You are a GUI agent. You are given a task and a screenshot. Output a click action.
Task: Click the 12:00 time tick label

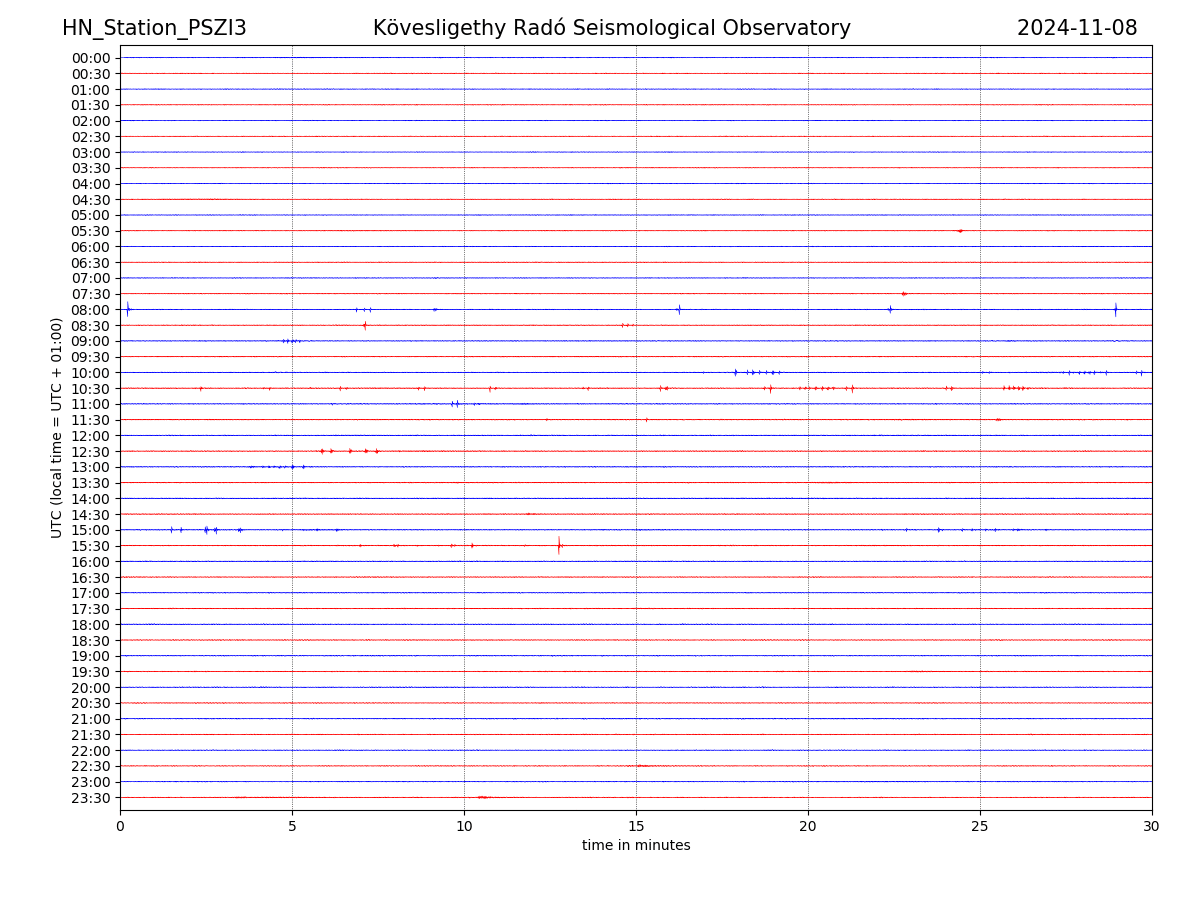[x=91, y=436]
